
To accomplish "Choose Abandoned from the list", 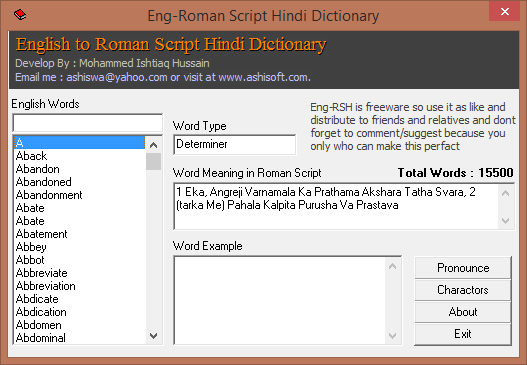I will [x=79, y=182].
